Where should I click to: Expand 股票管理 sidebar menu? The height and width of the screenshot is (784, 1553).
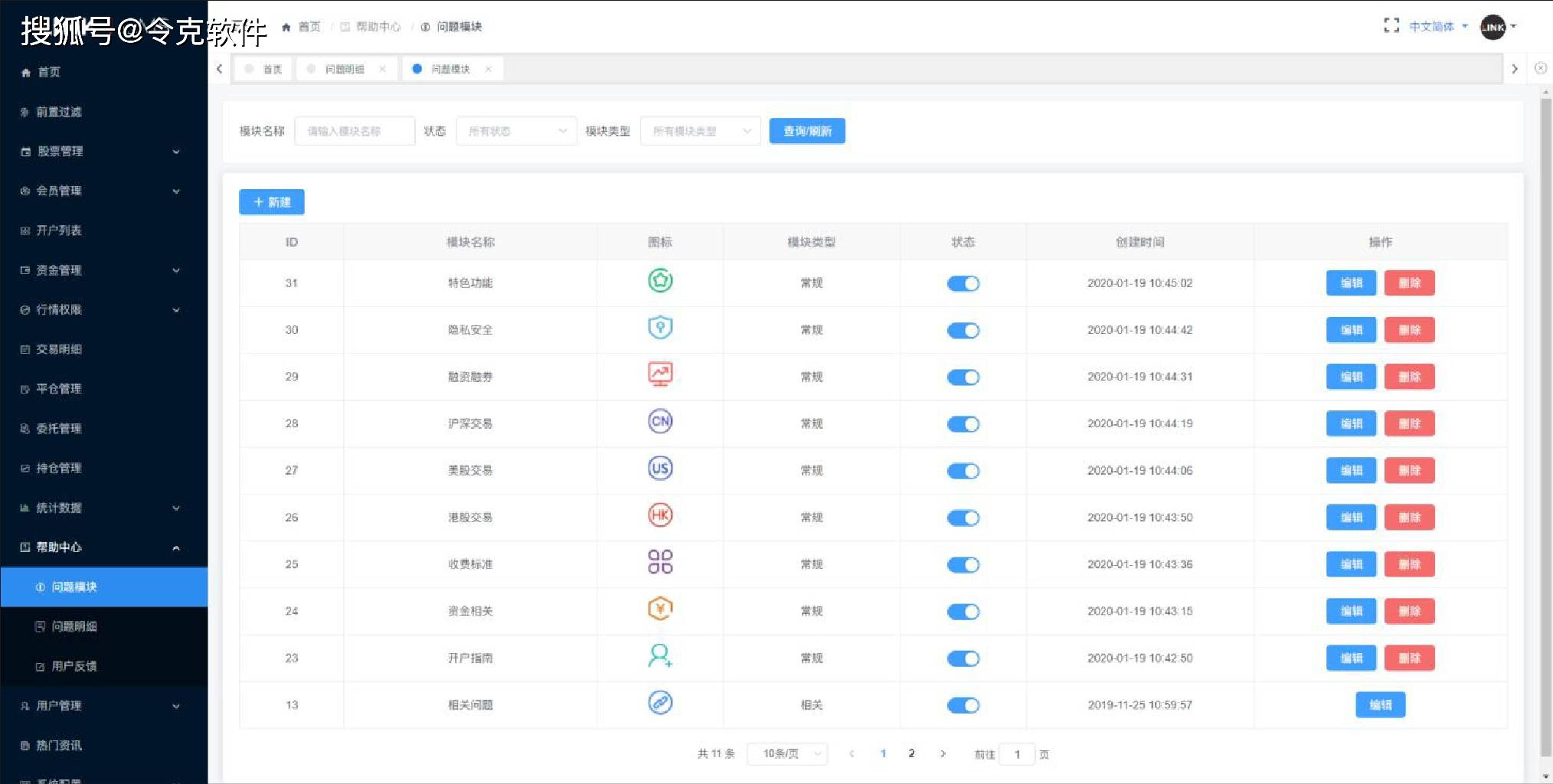point(104,152)
